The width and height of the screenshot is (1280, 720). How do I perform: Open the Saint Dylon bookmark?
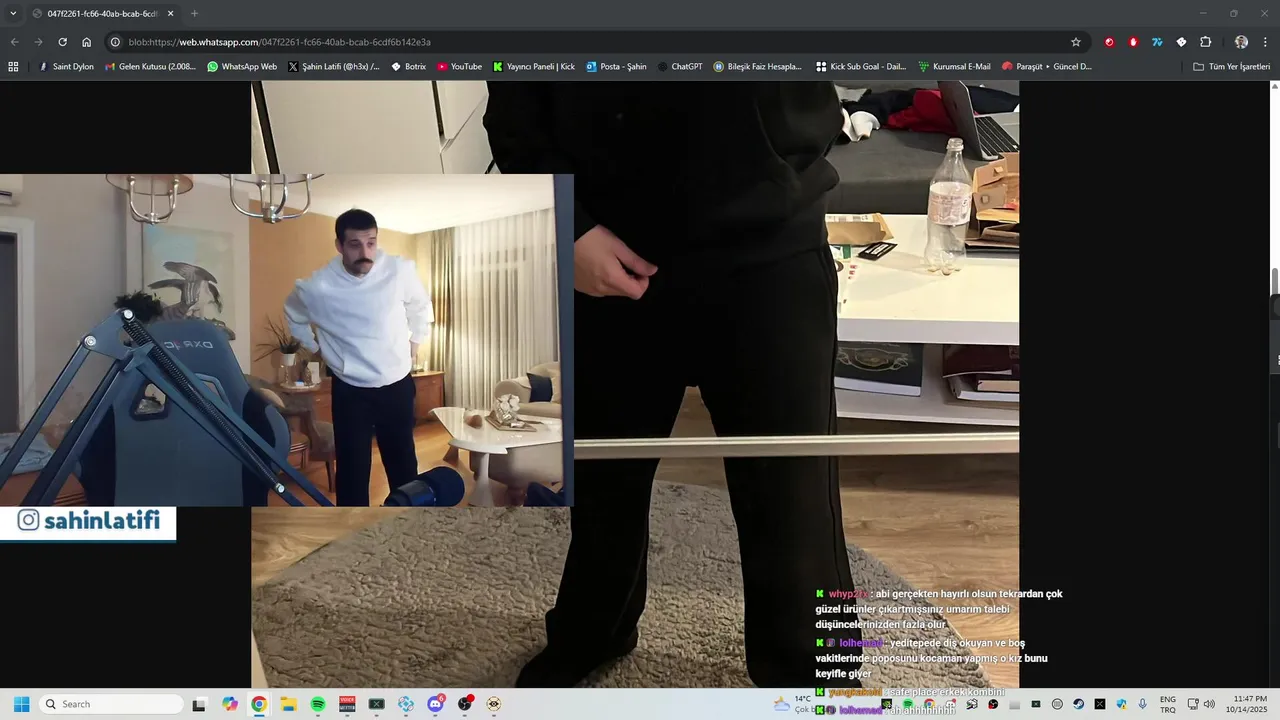[66, 67]
